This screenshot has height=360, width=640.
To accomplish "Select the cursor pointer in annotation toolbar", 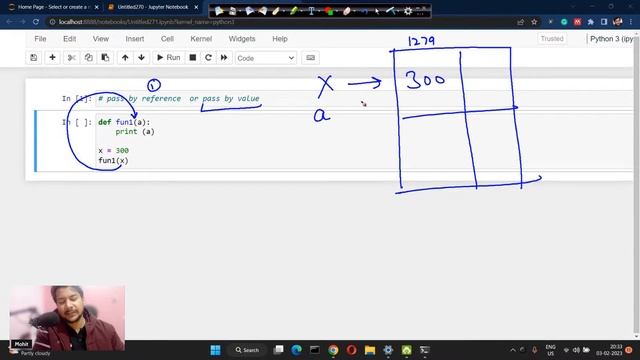I will pos(377,11).
